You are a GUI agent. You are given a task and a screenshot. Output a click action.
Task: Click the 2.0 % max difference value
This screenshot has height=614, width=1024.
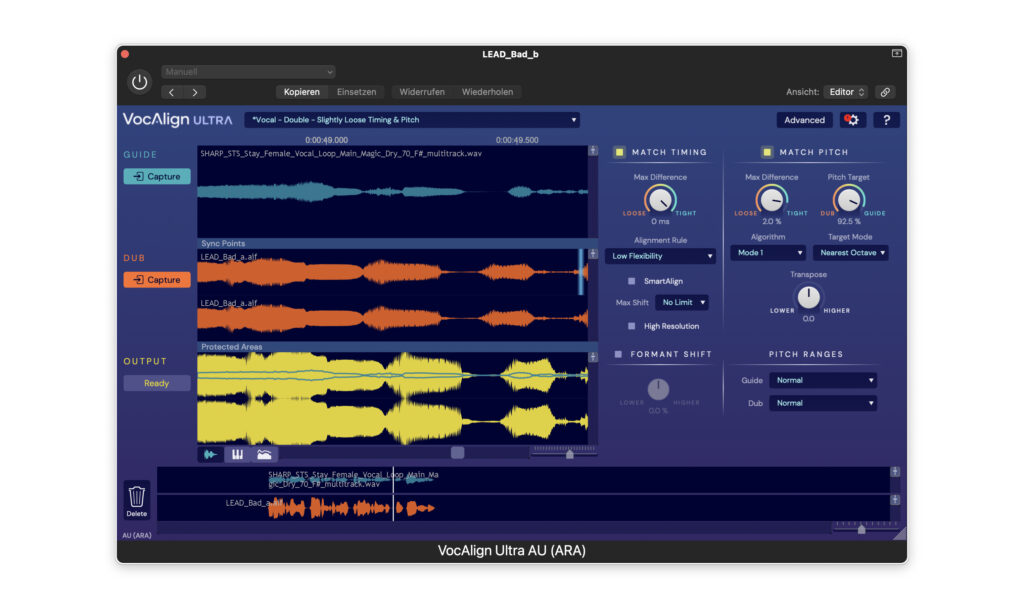click(771, 221)
